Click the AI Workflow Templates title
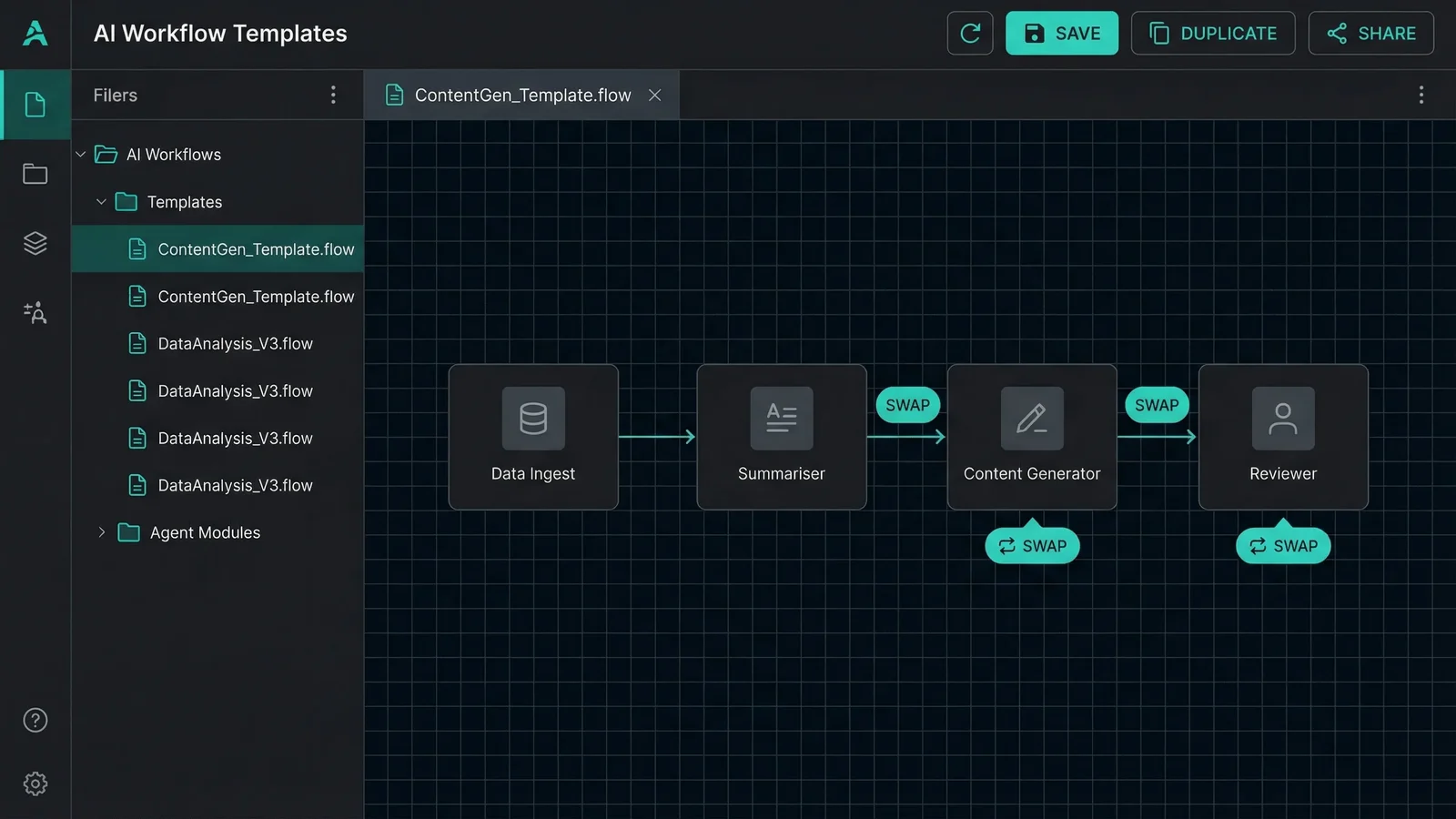 point(220,34)
